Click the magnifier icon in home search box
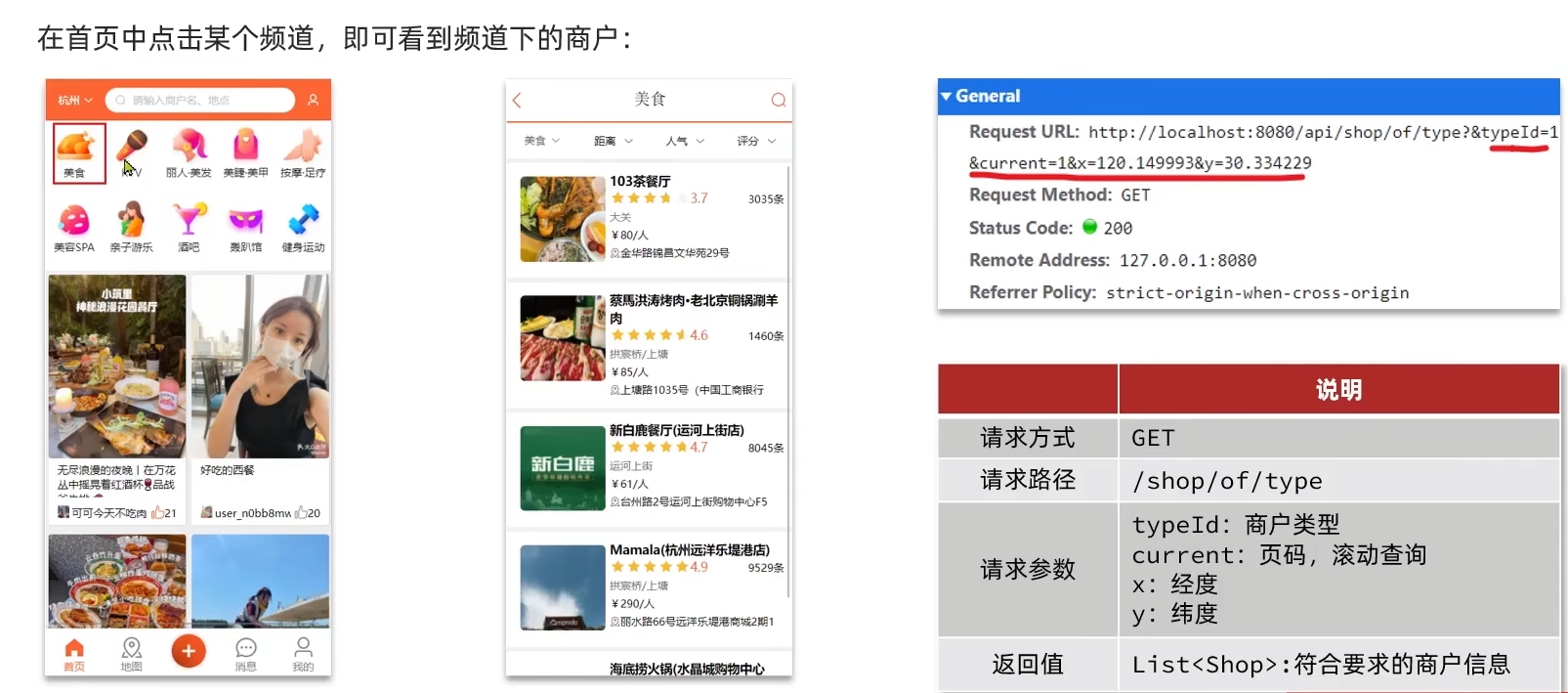 click(x=121, y=100)
